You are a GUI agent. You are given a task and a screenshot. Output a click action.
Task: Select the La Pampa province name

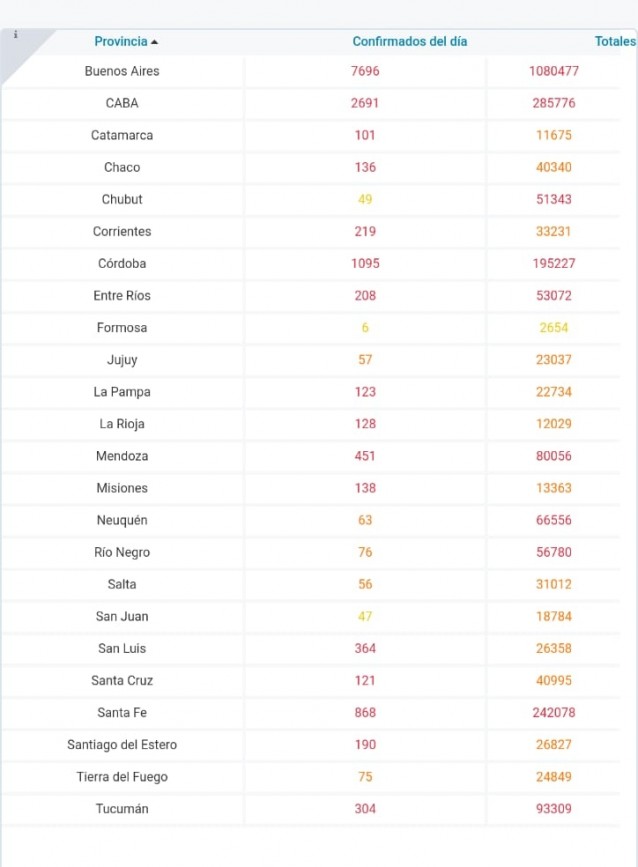tap(122, 392)
